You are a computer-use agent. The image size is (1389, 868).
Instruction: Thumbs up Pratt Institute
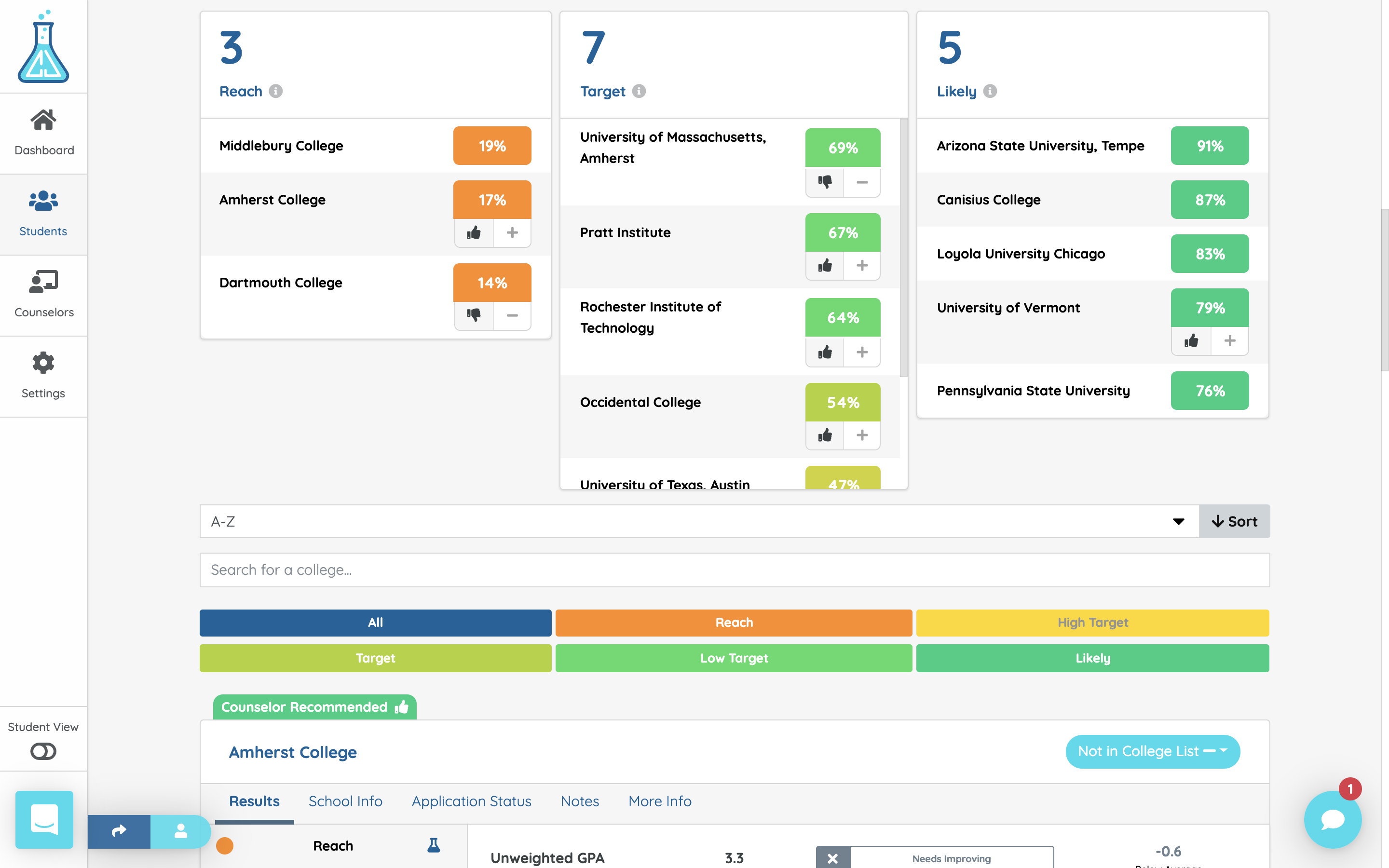click(x=825, y=265)
